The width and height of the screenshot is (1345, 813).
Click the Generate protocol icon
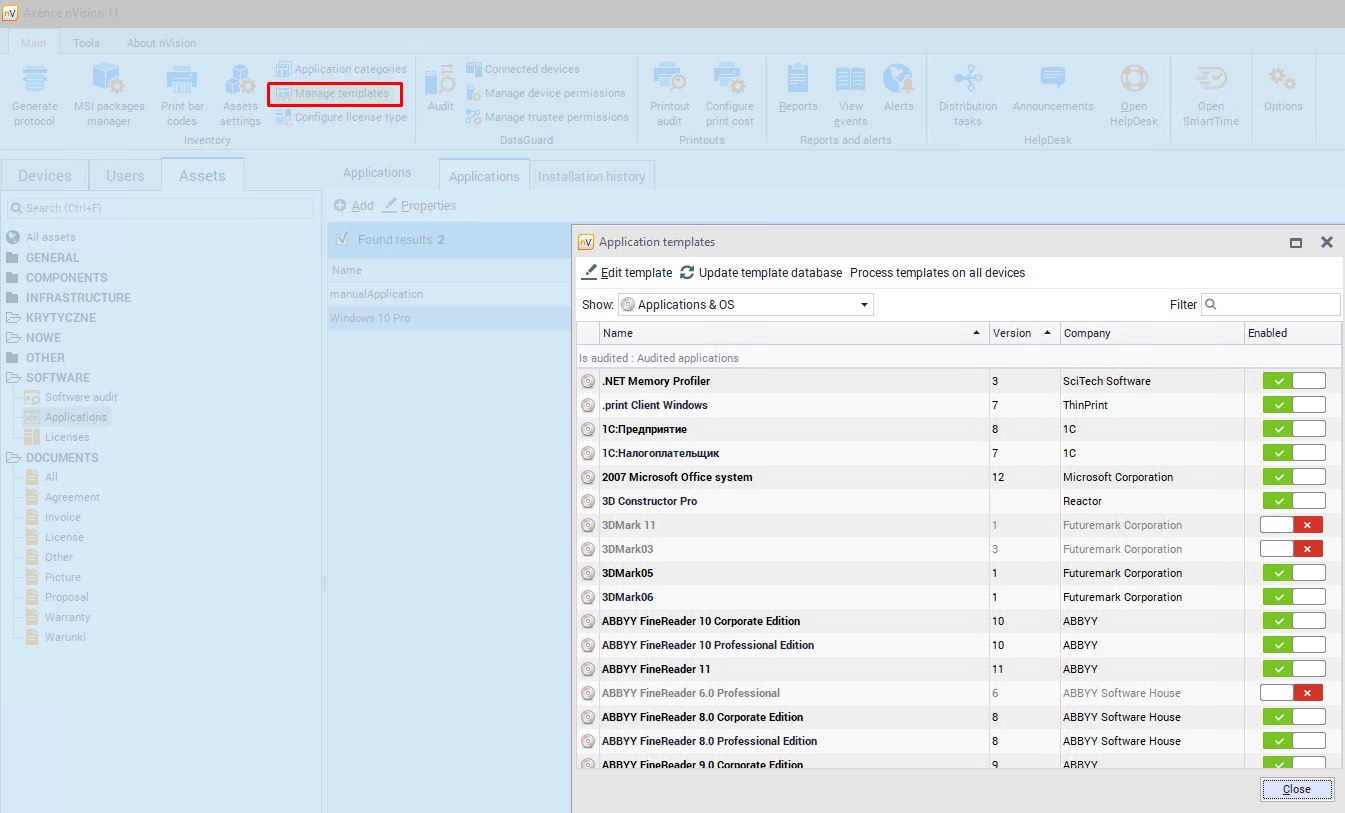pyautogui.click(x=35, y=80)
